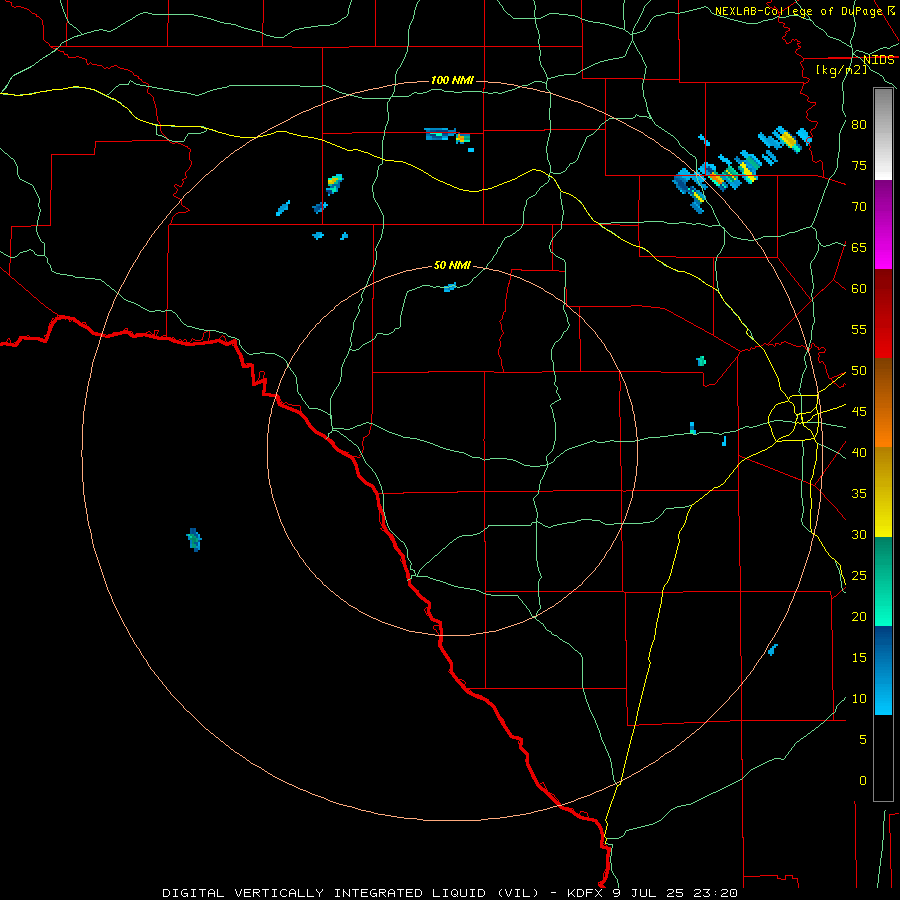This screenshot has height=900, width=900.
Task: Click the [kg/m2] units label
Action: pyautogui.click(x=841, y=70)
